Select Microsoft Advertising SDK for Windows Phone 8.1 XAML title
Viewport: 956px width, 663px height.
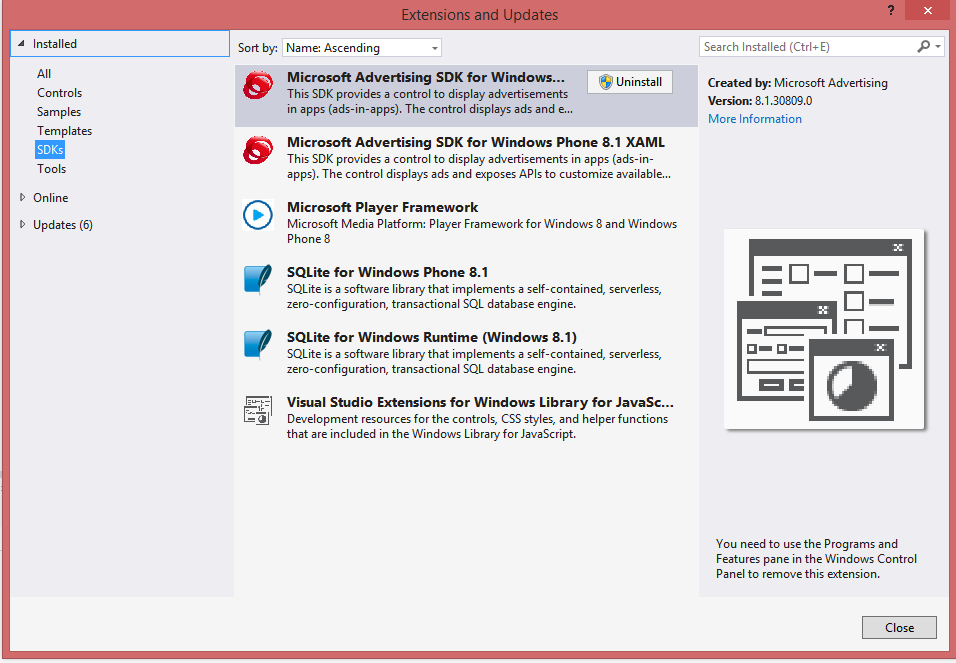click(x=476, y=143)
